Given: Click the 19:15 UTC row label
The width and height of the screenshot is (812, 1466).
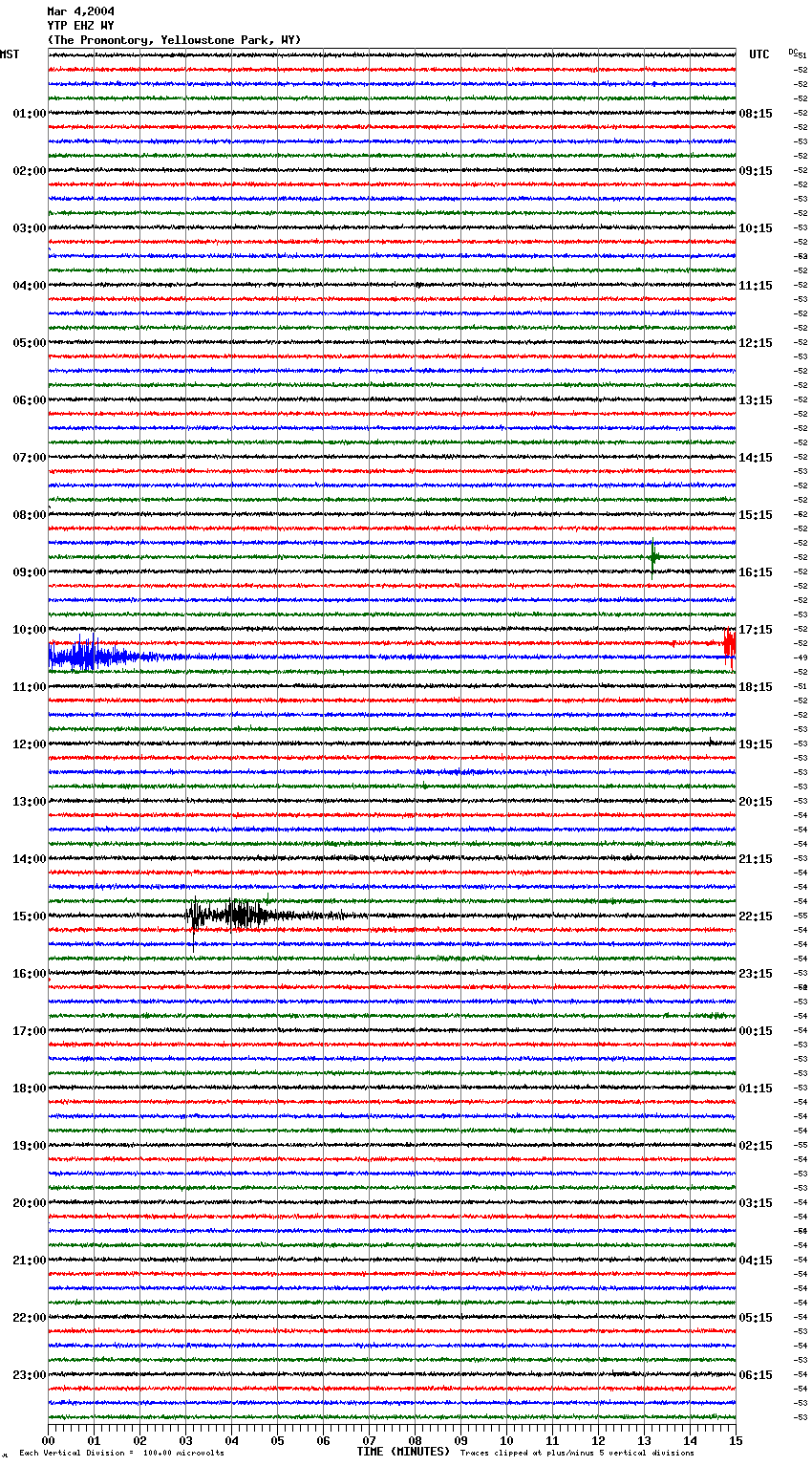Looking at the screenshot, I should coord(756,744).
